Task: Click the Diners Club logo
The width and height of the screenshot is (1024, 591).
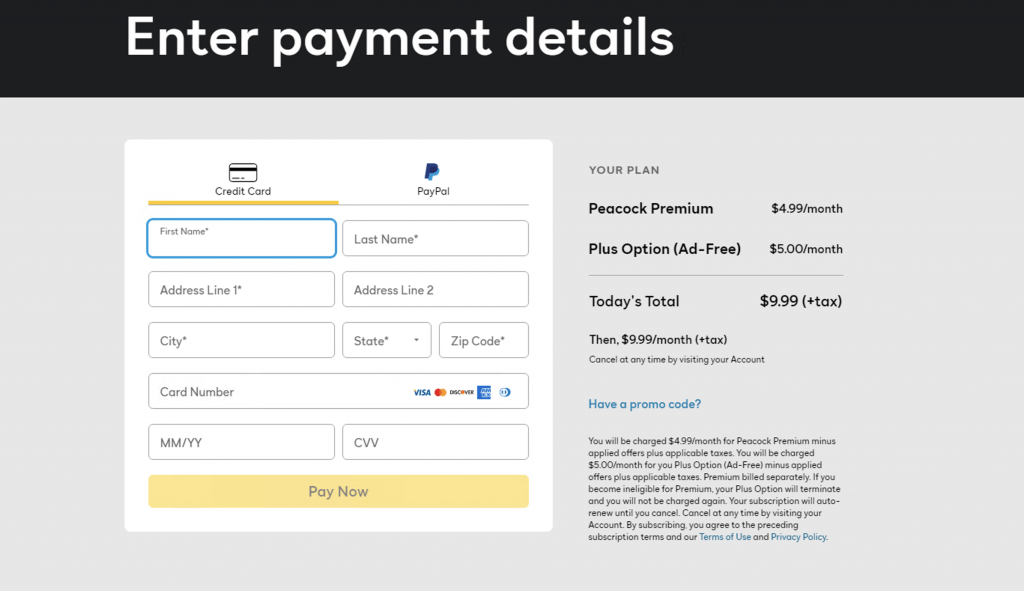Action: 505,392
